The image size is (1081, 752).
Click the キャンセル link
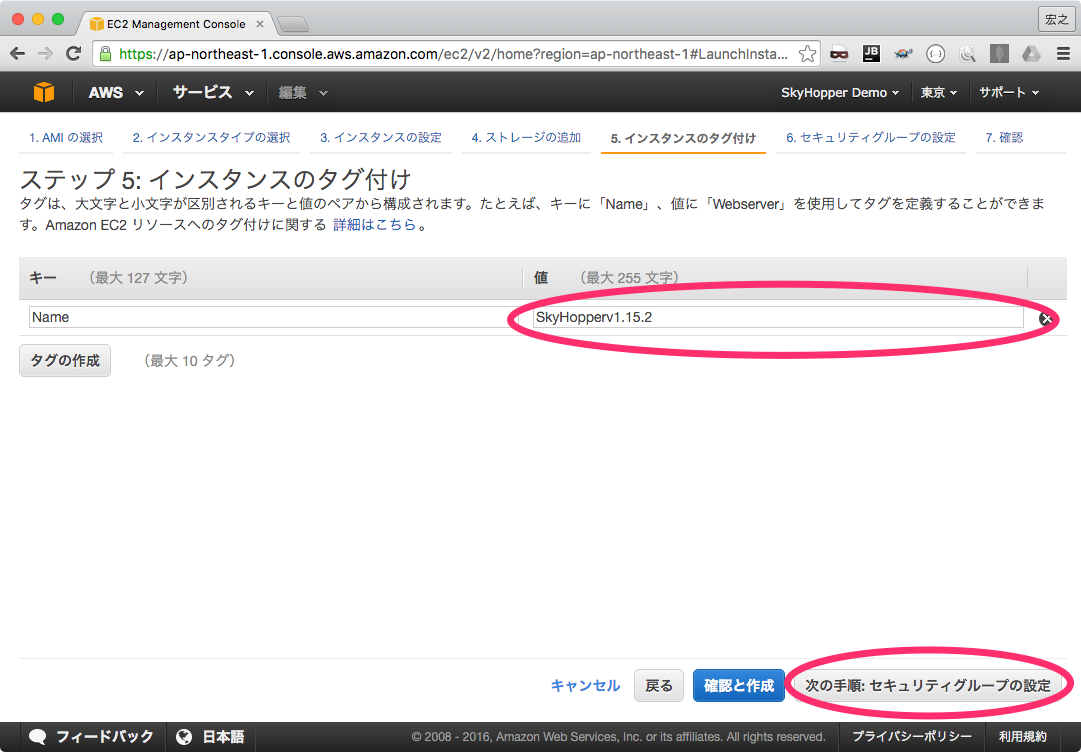[x=585, y=686]
